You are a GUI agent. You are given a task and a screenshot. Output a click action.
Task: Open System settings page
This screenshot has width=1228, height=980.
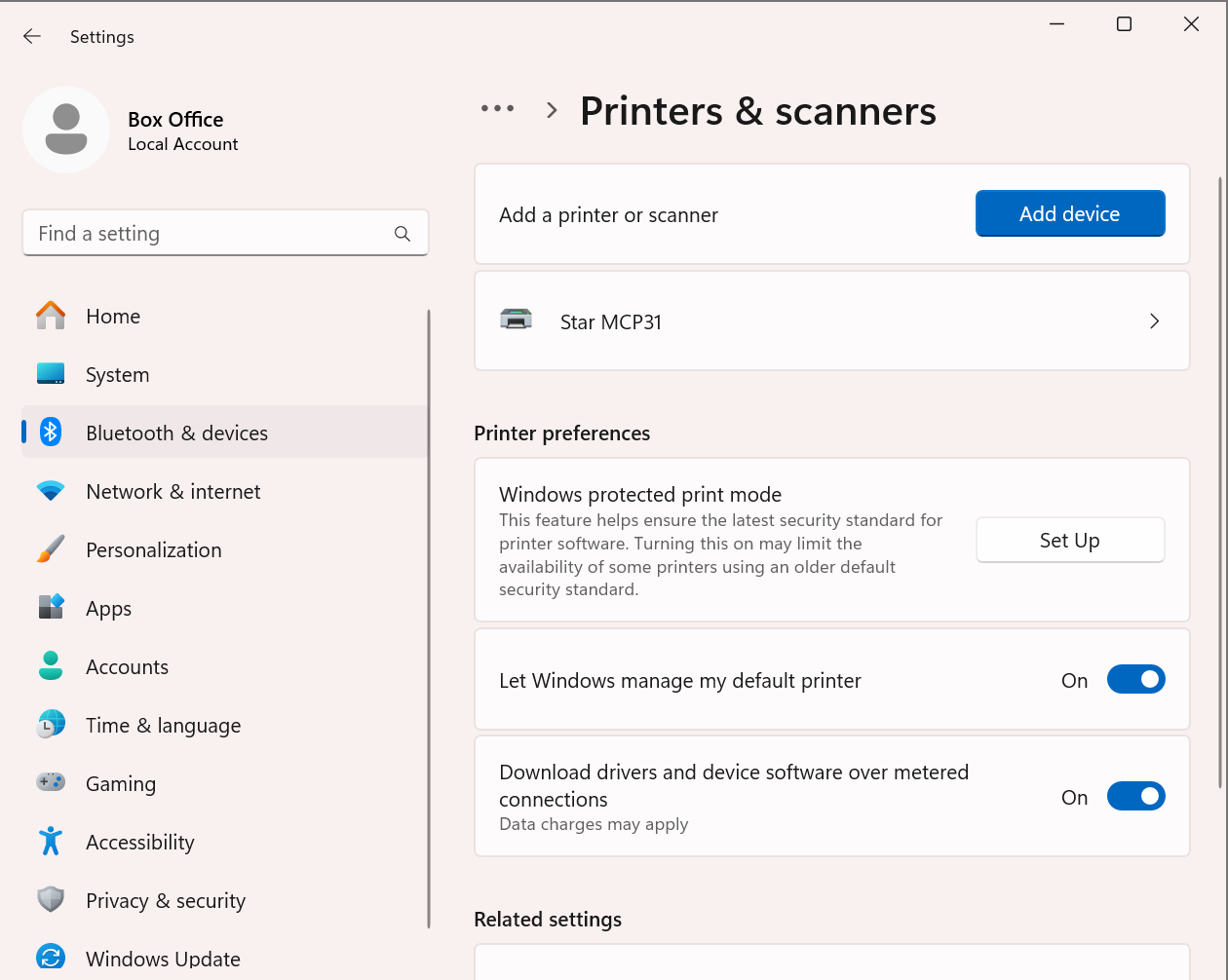click(224, 375)
